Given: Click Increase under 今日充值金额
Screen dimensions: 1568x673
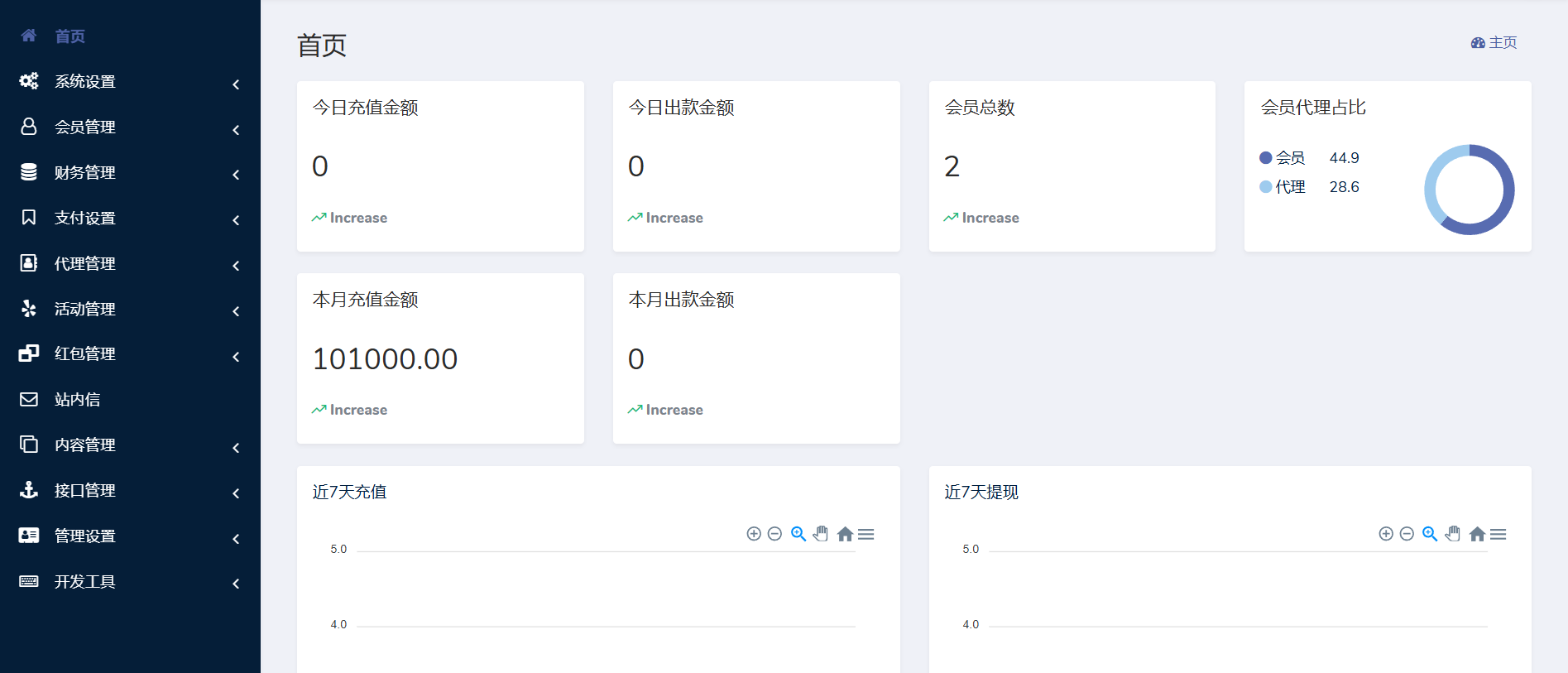Looking at the screenshot, I should [x=358, y=218].
